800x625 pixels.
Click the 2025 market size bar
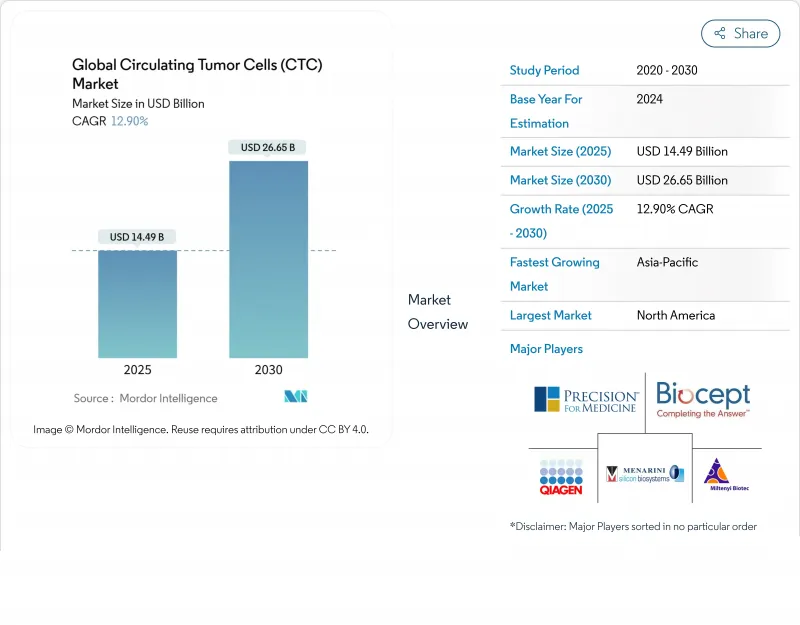pos(137,304)
